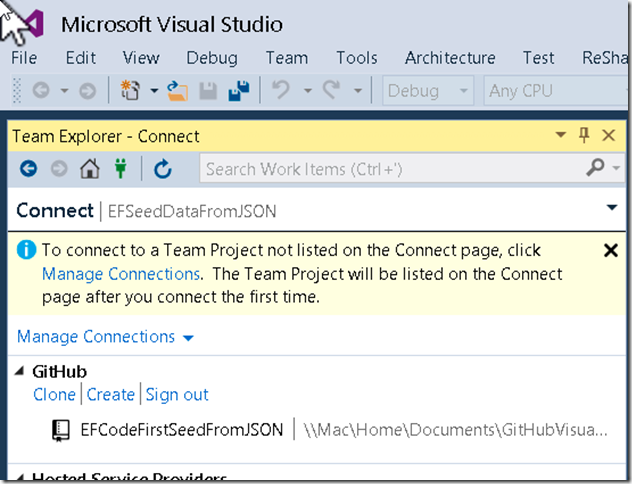632x484 pixels.
Task: Open the Any CPU platform combo box
Action: tap(557, 91)
